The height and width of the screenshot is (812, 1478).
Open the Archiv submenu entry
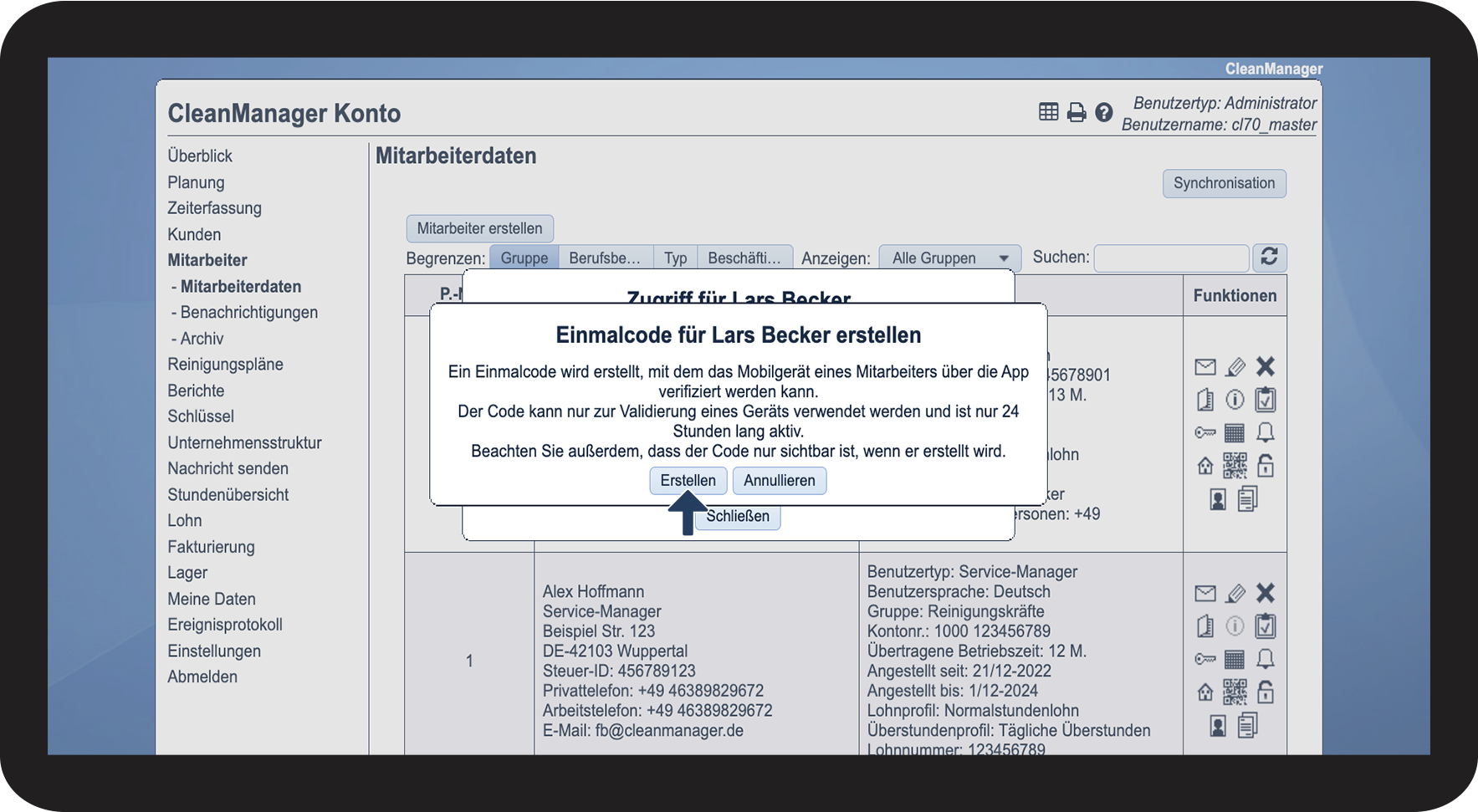coord(202,338)
